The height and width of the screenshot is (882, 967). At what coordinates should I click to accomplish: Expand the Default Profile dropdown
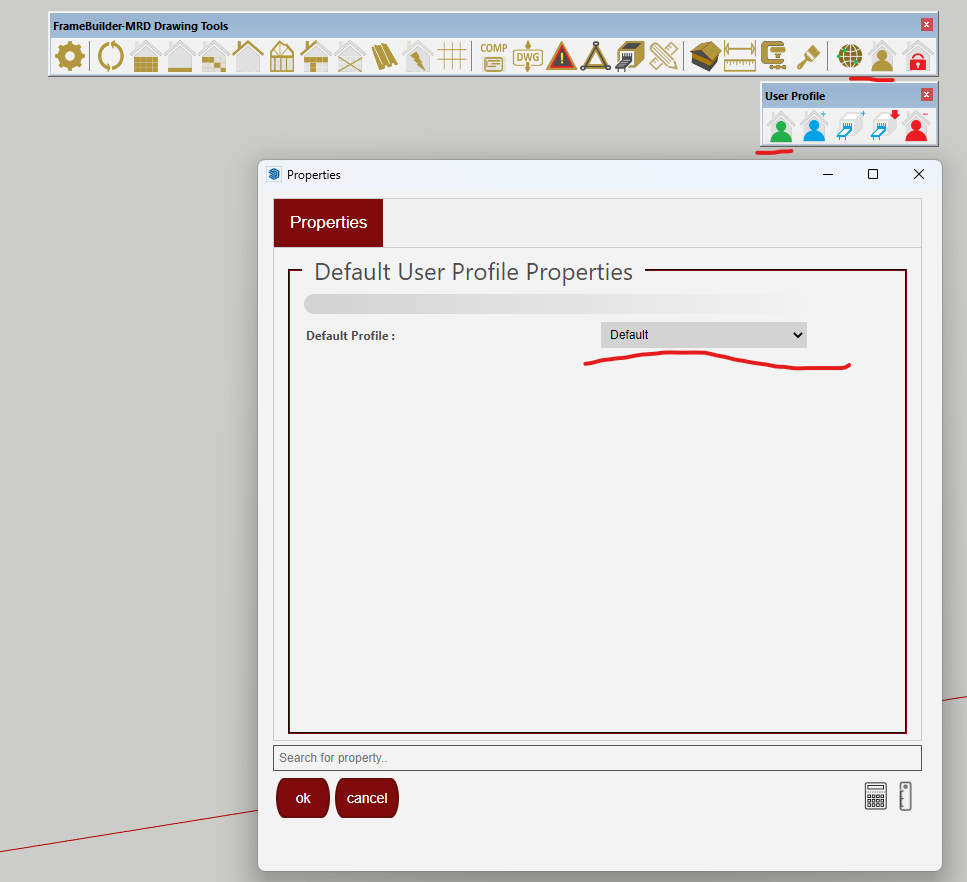pos(703,335)
